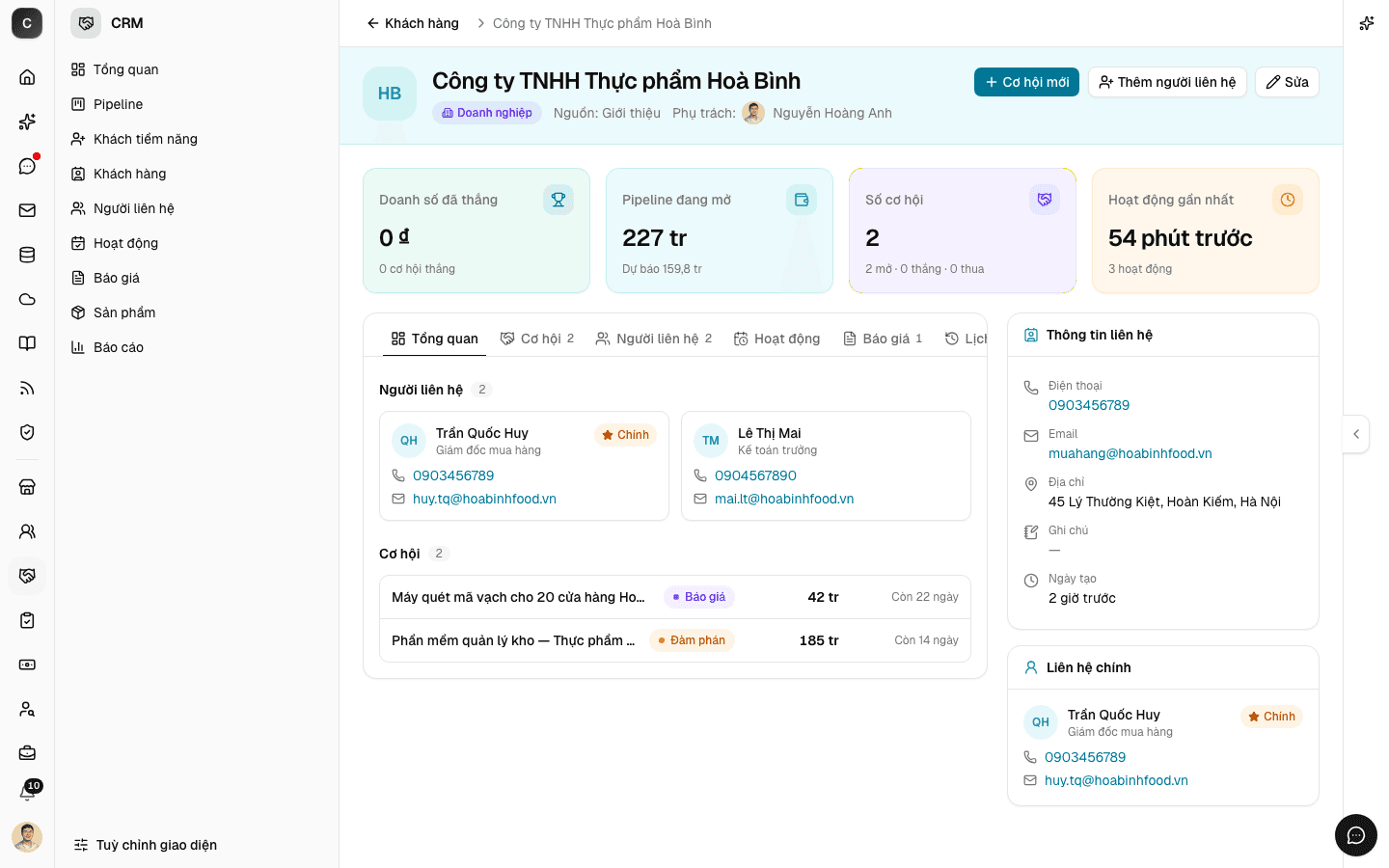Switch to the Cơ hội tab
Screen dimensions: 1389x868
pos(537,339)
